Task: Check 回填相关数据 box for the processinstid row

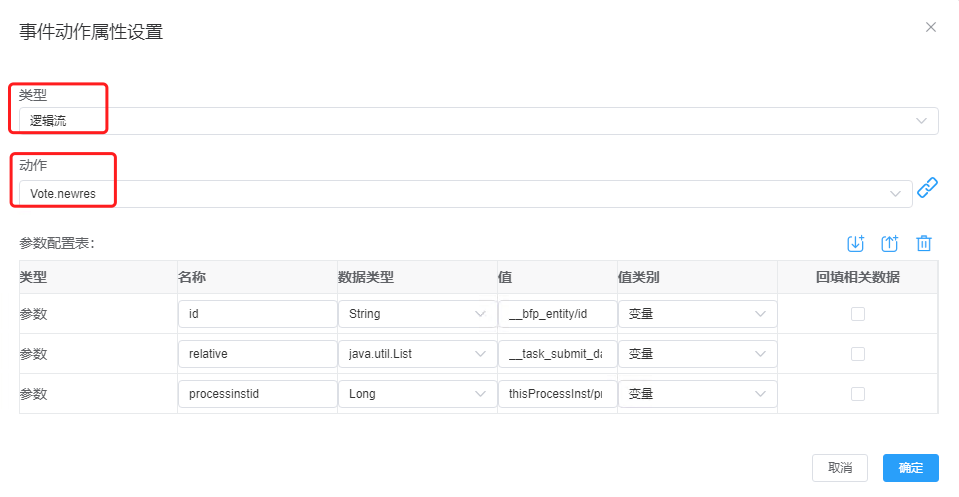Action: (x=857, y=394)
